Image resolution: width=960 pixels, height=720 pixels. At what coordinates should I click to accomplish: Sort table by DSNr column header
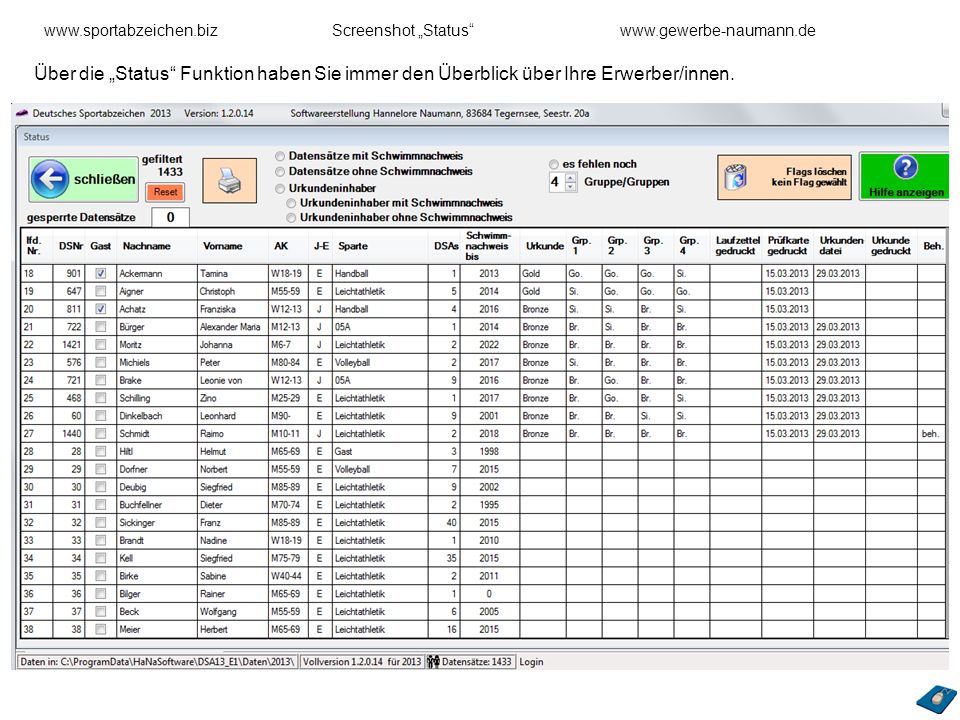pos(70,246)
